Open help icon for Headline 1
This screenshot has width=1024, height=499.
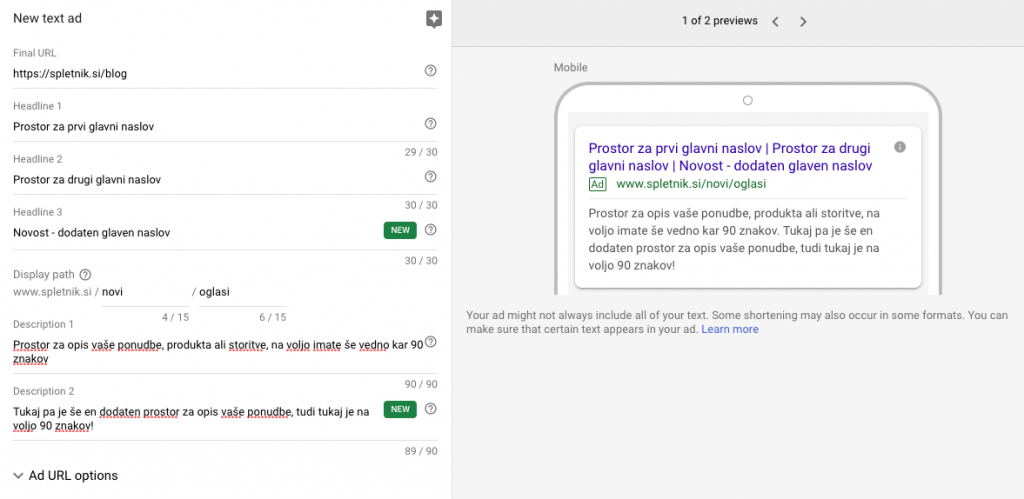click(x=431, y=124)
